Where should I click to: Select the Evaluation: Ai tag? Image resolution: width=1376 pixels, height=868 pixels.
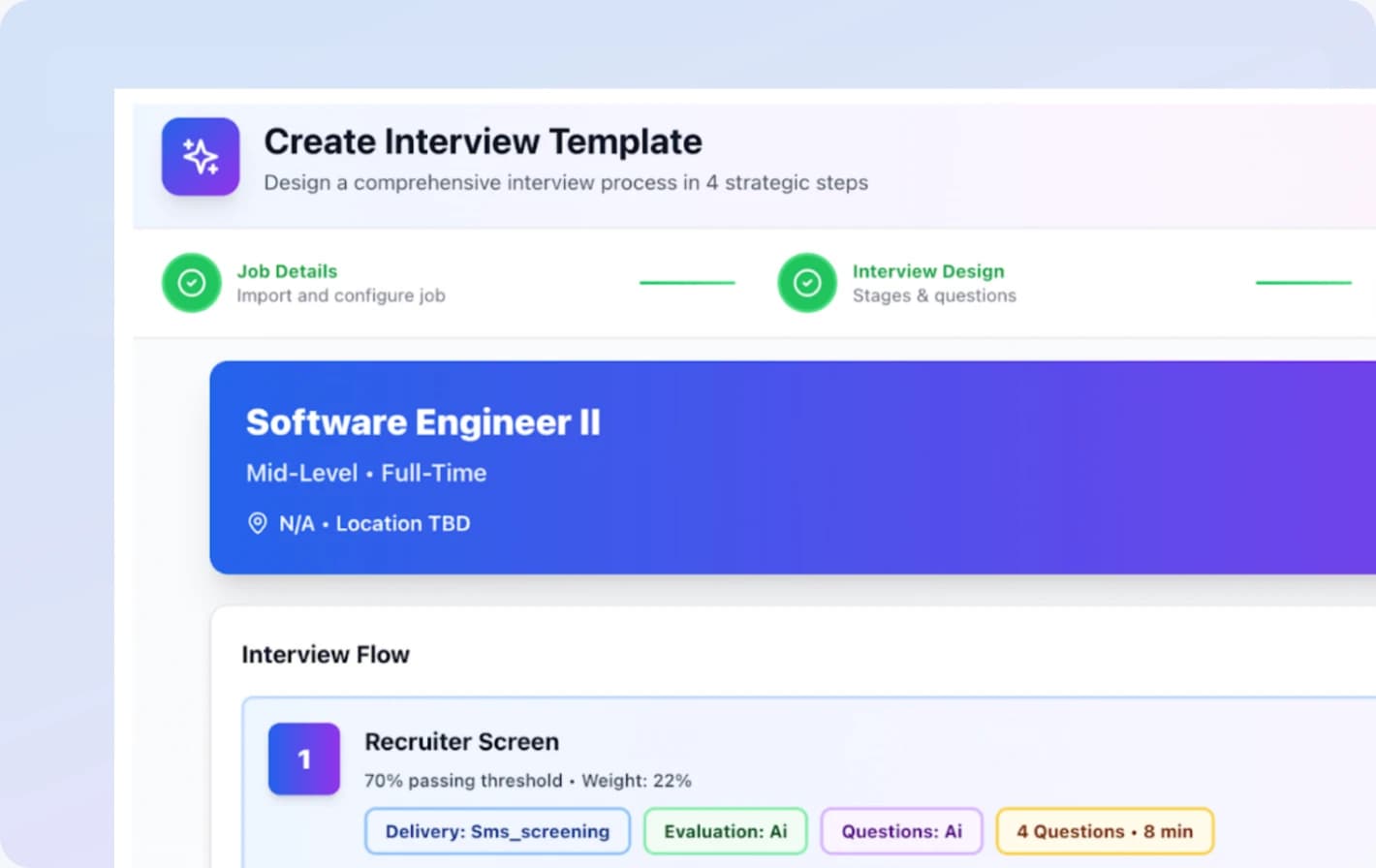(x=726, y=831)
